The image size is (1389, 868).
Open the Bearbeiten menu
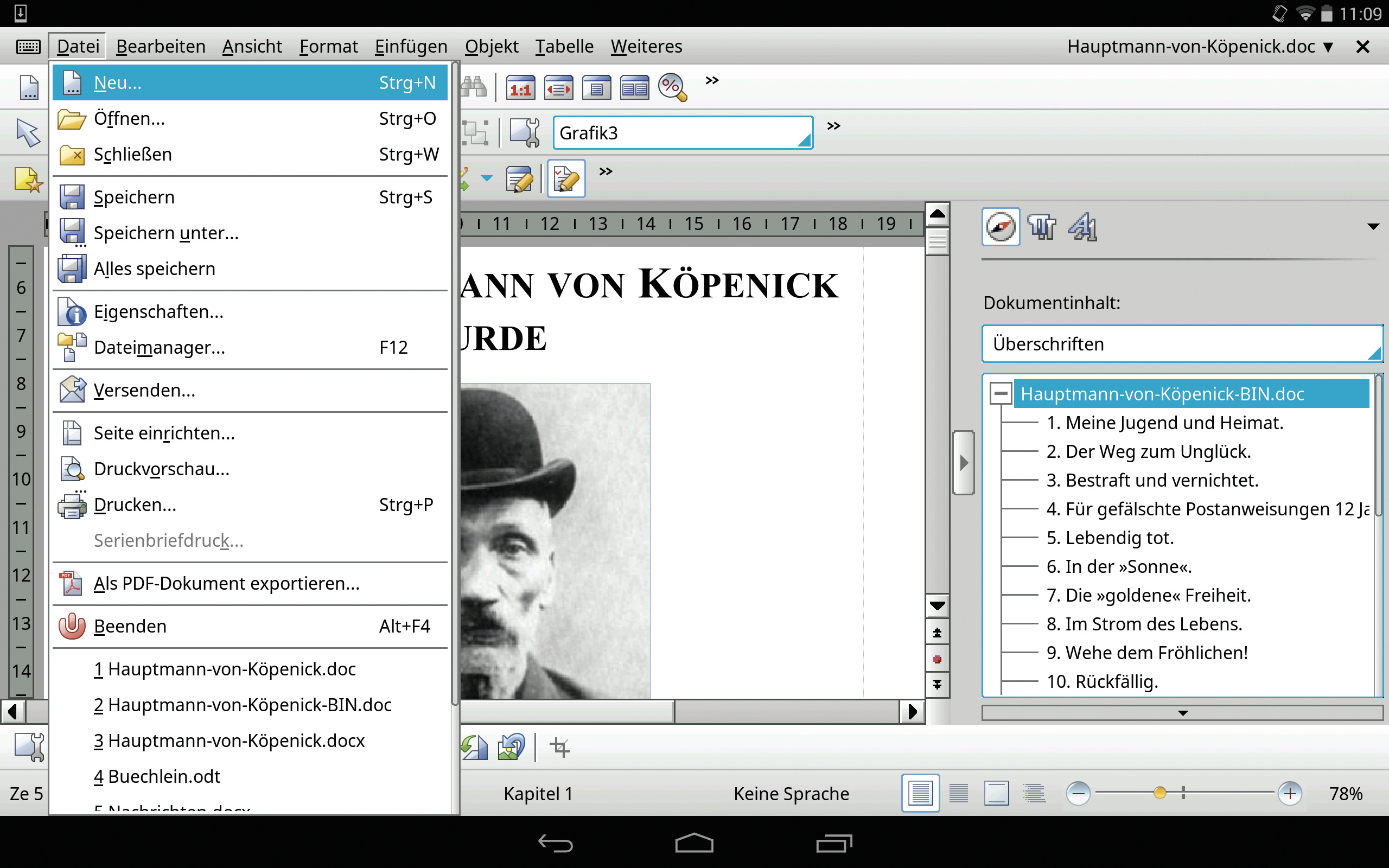coord(161,47)
